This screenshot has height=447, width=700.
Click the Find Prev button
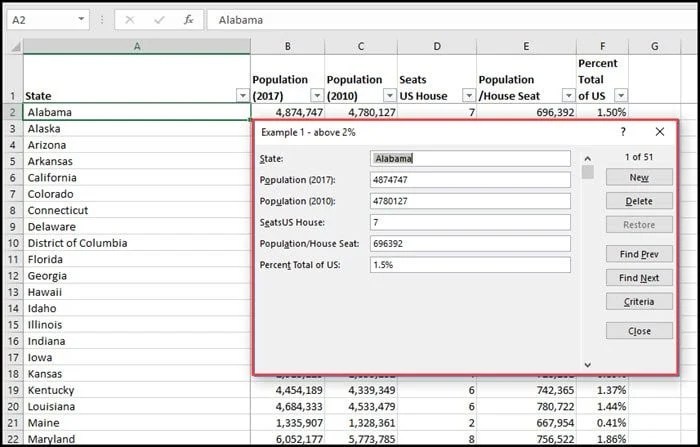[639, 254]
